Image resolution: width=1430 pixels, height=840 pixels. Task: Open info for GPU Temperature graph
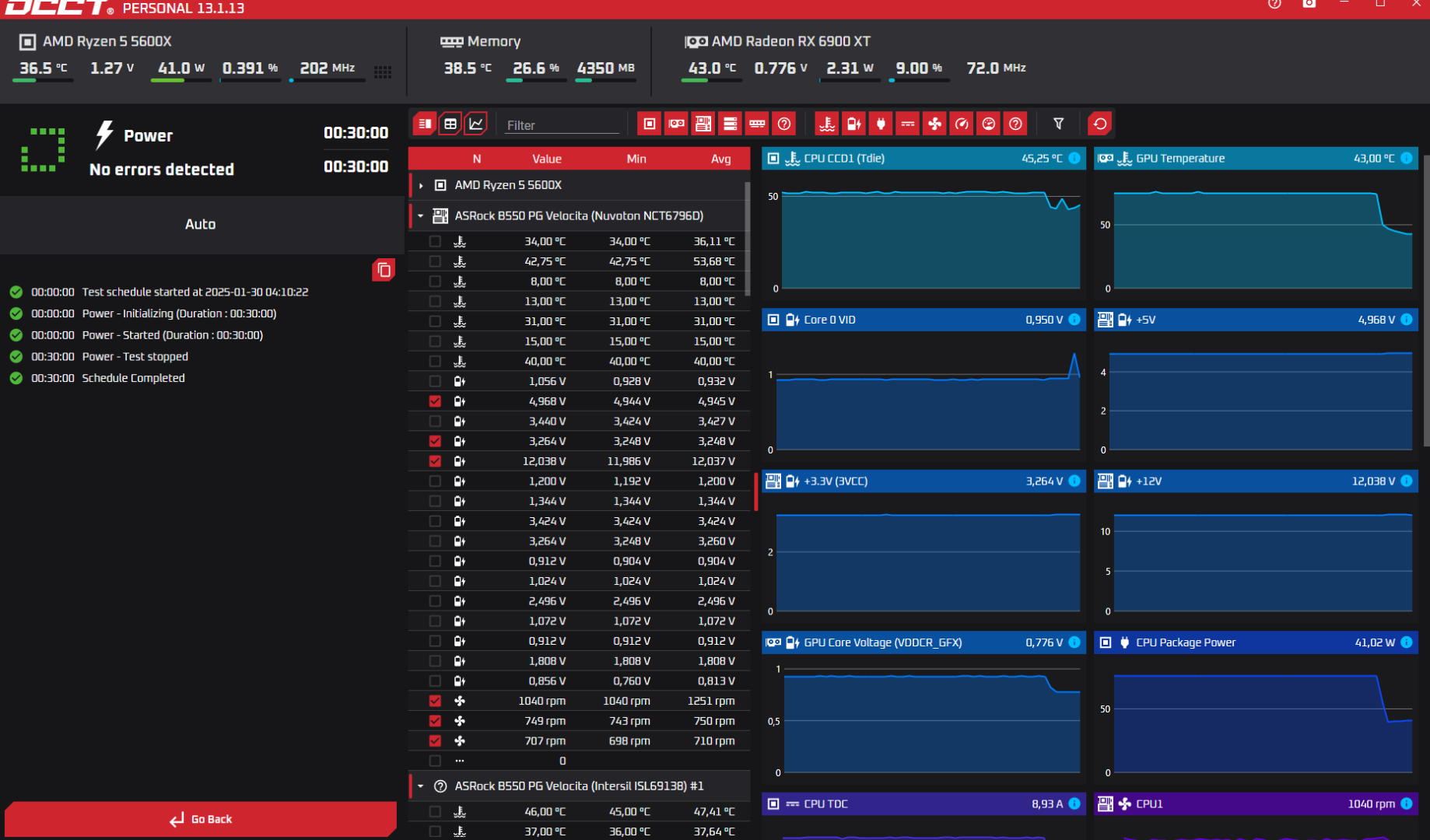[1407, 158]
